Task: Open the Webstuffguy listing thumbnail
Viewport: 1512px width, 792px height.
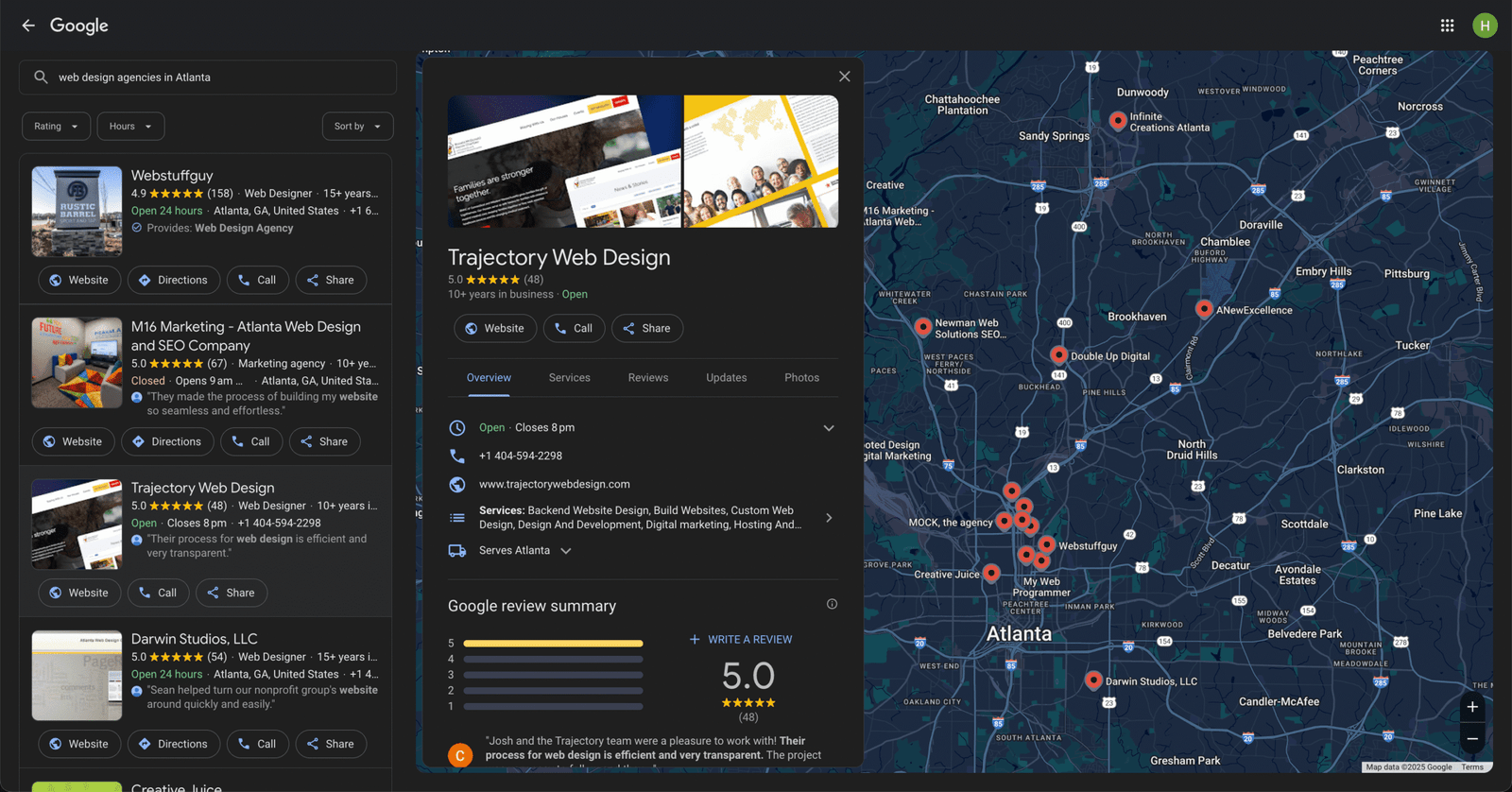Action: (77, 212)
